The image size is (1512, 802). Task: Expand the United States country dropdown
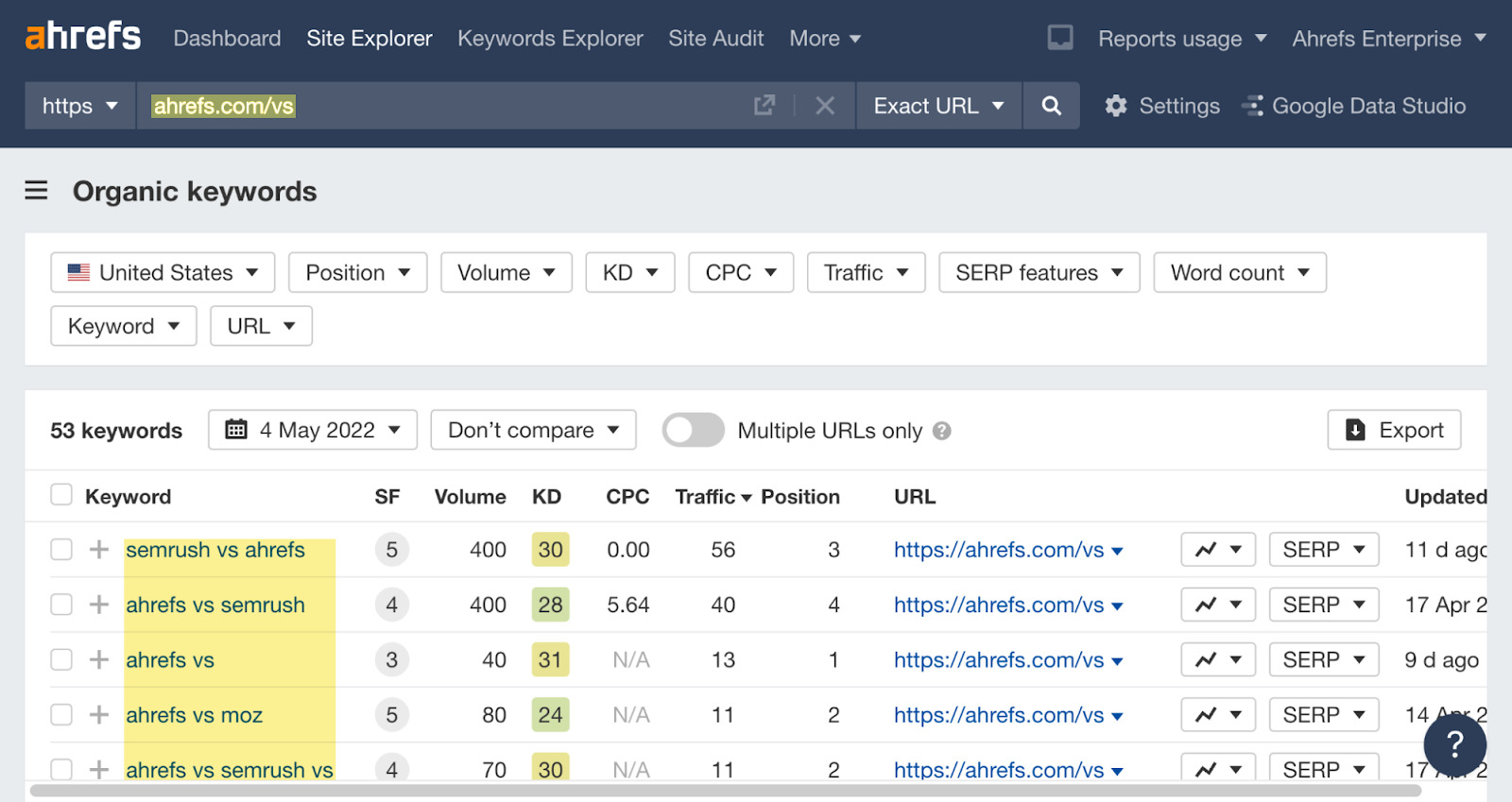coord(163,272)
